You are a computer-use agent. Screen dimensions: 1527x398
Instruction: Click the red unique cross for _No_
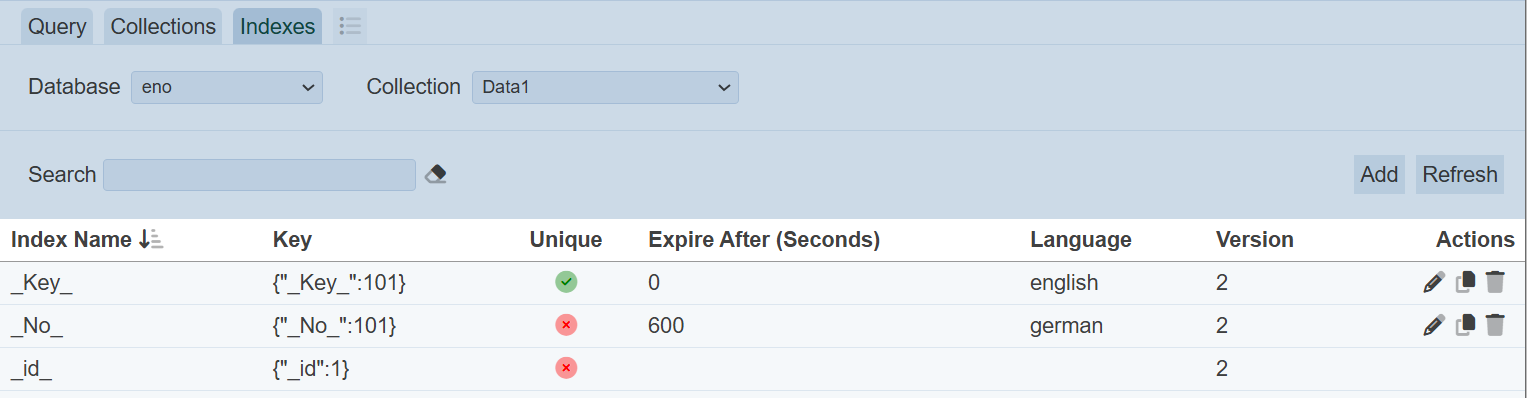(x=566, y=325)
